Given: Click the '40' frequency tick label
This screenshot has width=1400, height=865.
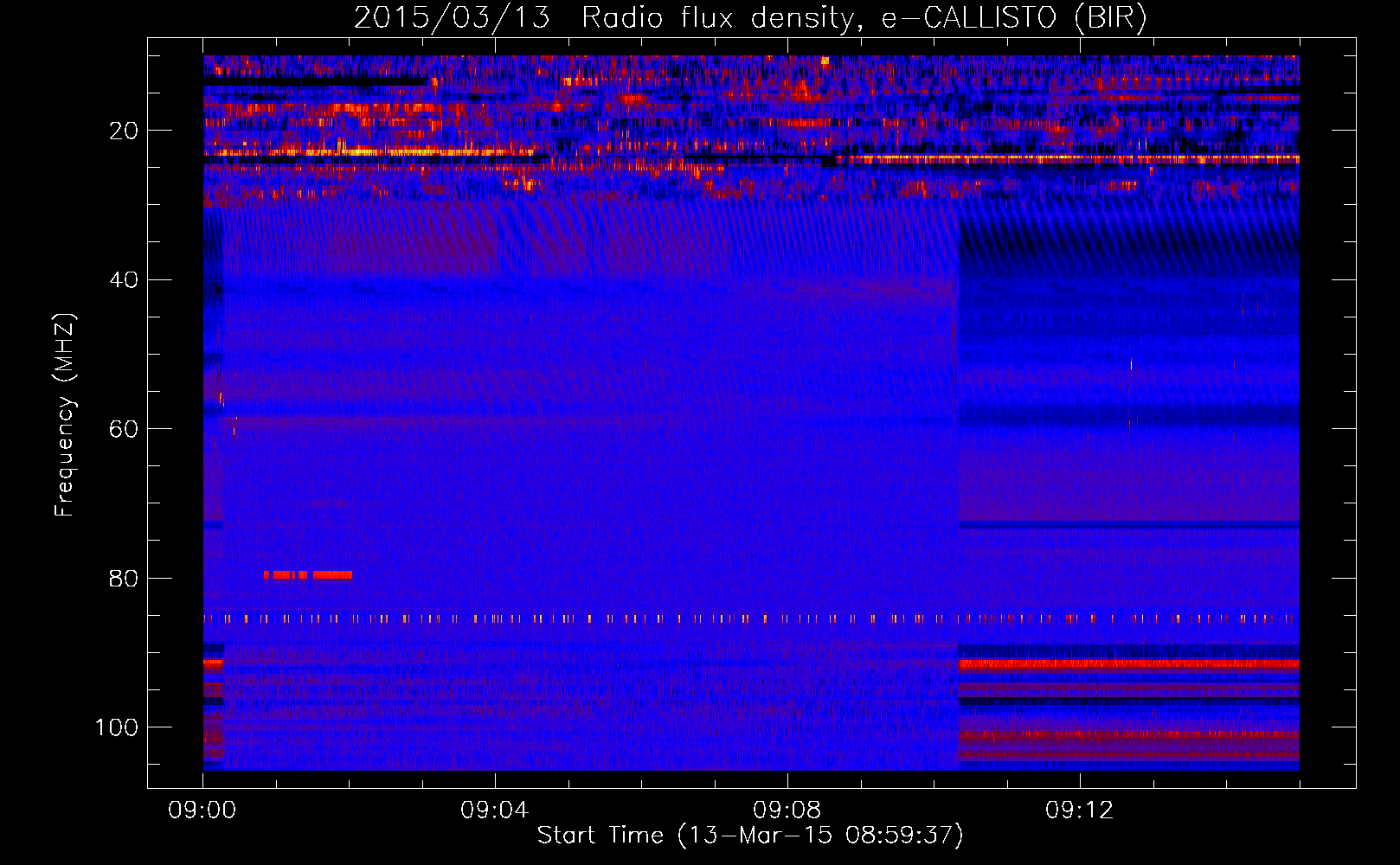Looking at the screenshot, I should pyautogui.click(x=125, y=280).
